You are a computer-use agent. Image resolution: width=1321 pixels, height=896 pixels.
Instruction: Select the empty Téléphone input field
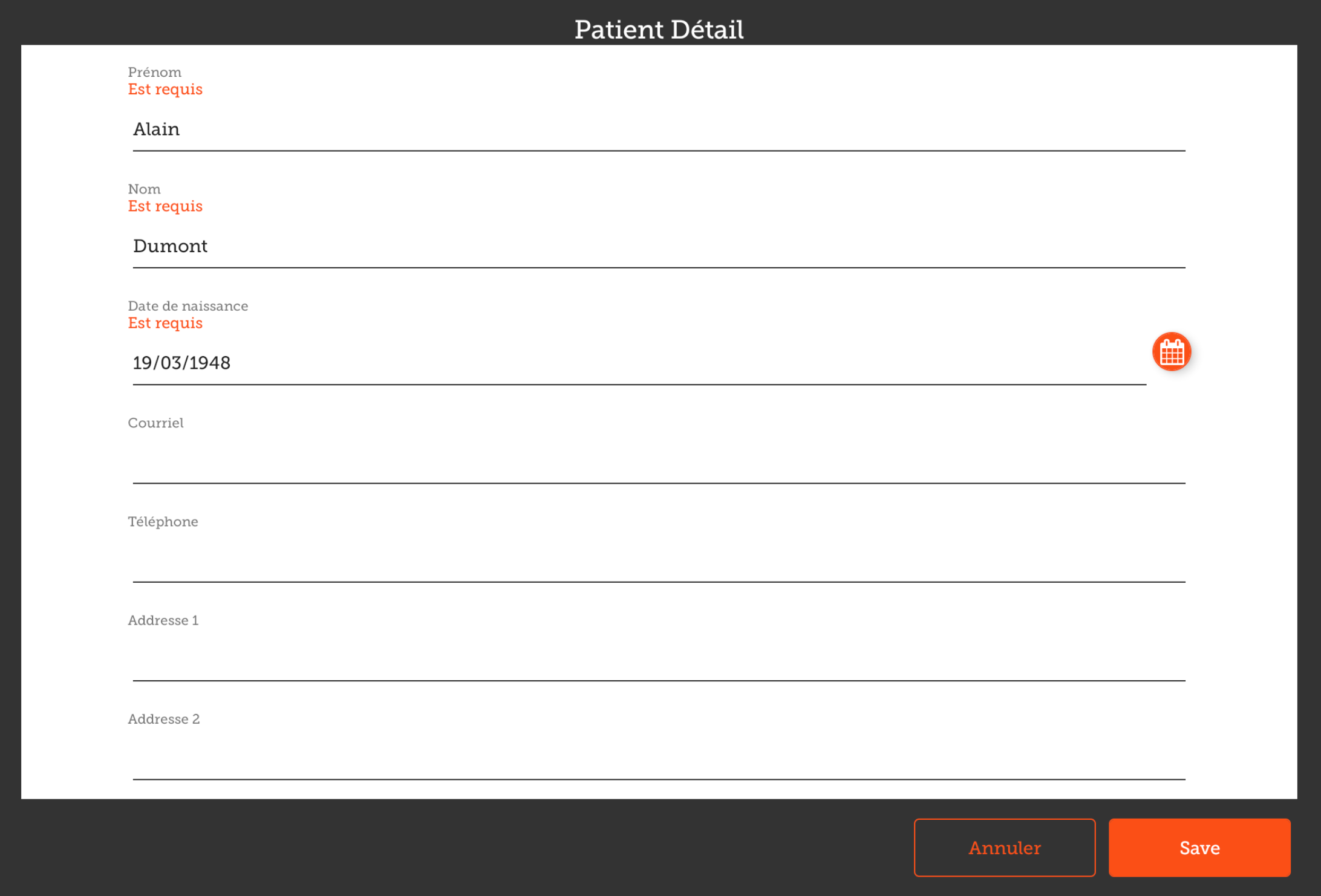tap(658, 562)
